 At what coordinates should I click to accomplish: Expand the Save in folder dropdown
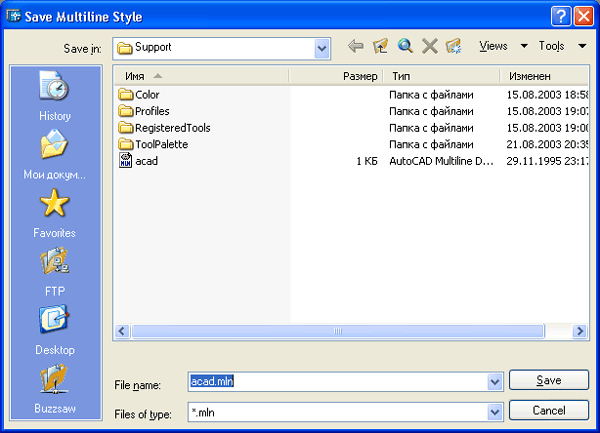pos(321,47)
